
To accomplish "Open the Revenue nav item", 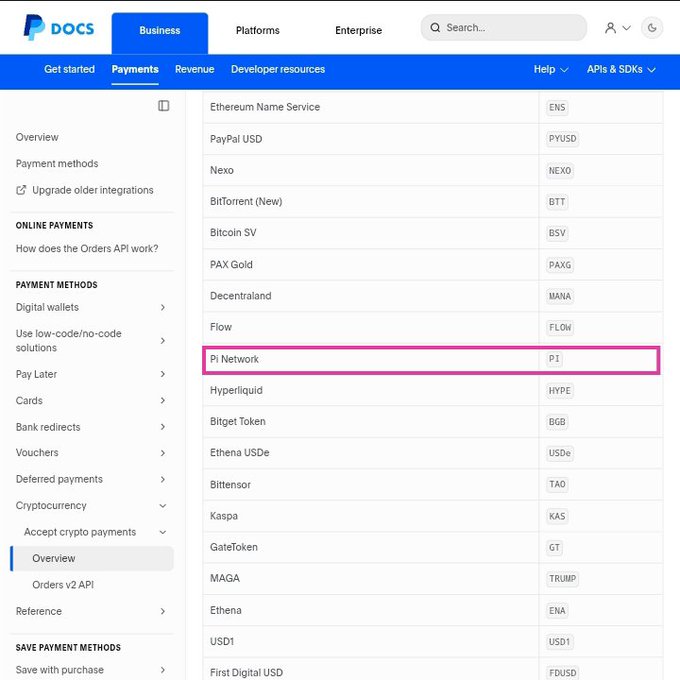I will (x=194, y=69).
